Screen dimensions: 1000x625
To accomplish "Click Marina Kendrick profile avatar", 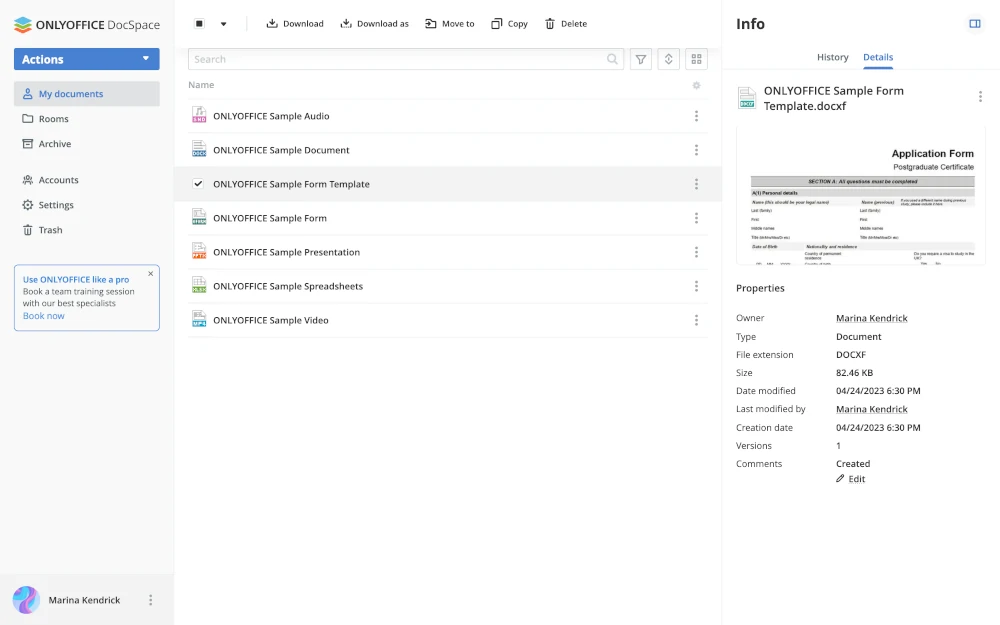I will pos(26,600).
